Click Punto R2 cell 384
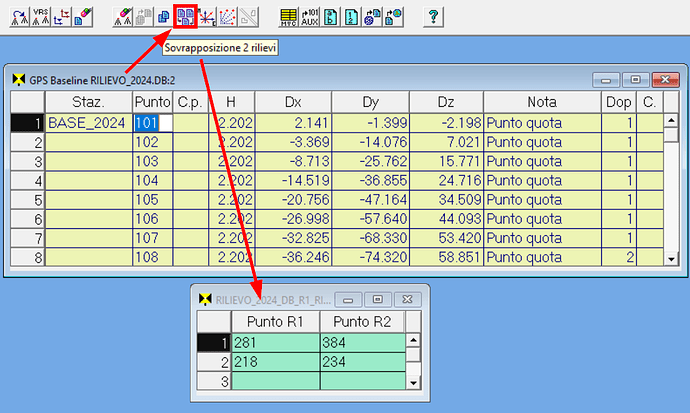The height and width of the screenshot is (413, 690). click(x=362, y=343)
